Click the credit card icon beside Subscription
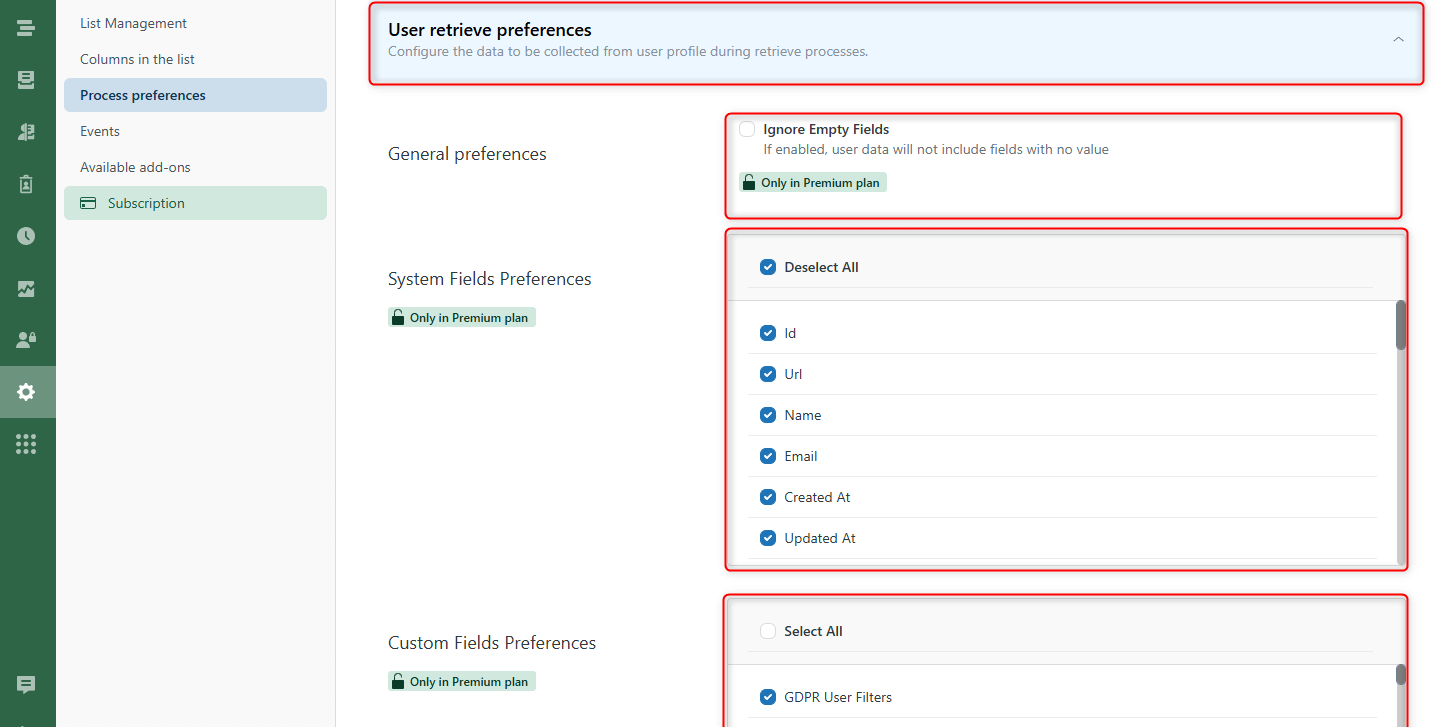This screenshot has height=727, width=1451. [88, 203]
